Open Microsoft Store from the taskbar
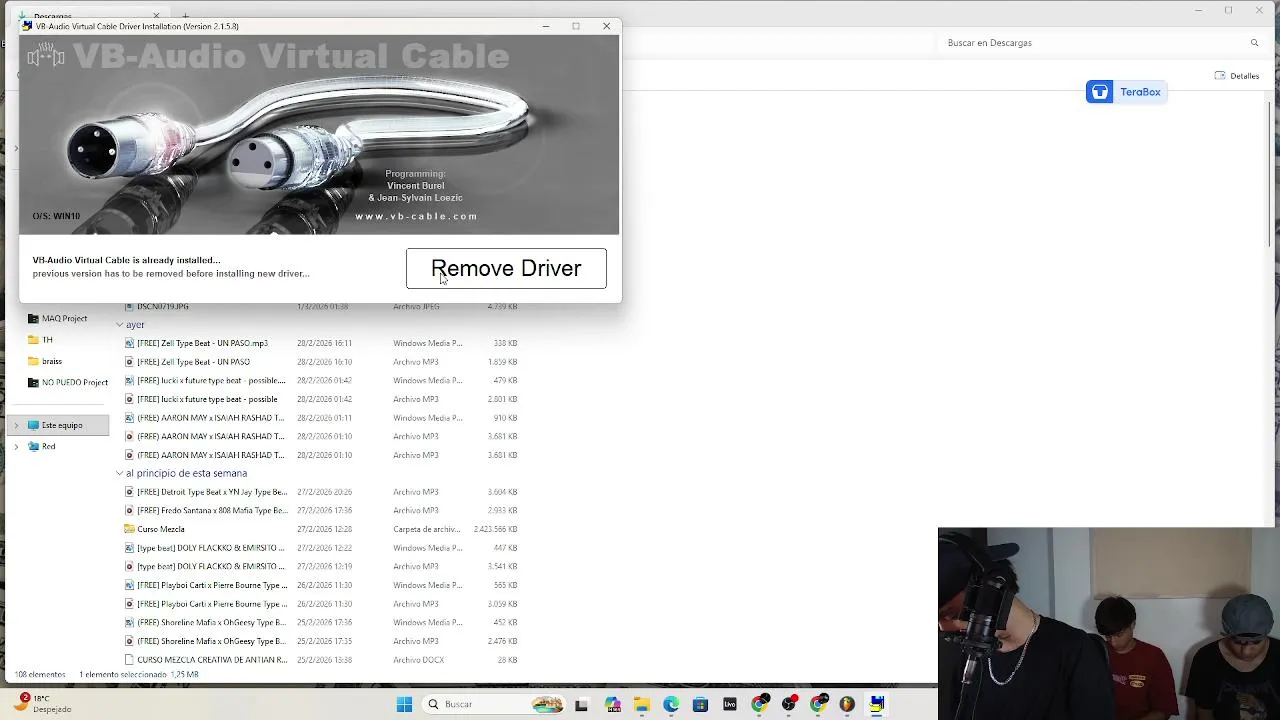1280x720 pixels. pyautogui.click(x=700, y=704)
